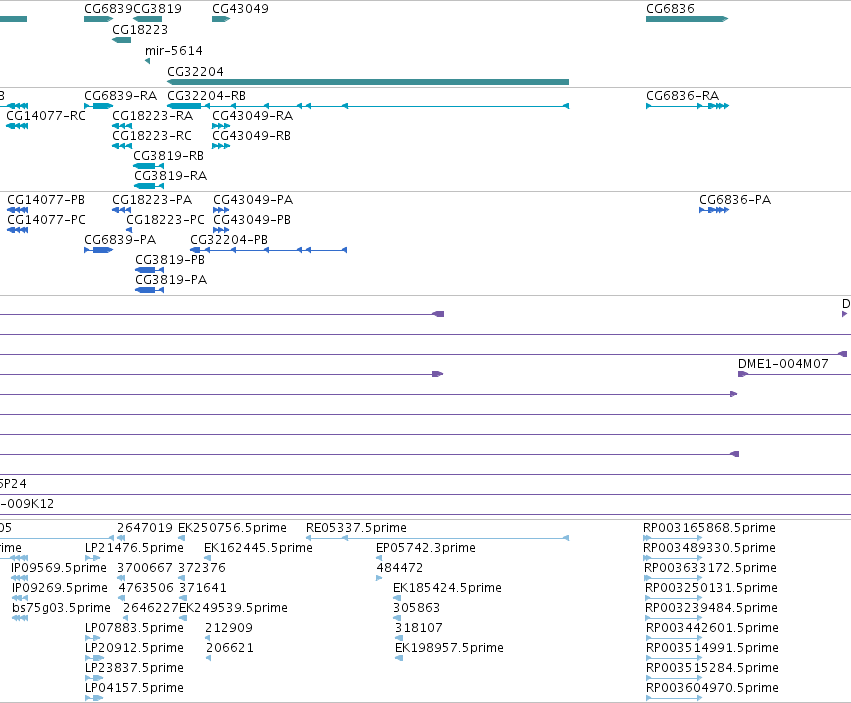The height and width of the screenshot is (703, 851).
Task: Select protein CG14077-PC
Action: 17,230
